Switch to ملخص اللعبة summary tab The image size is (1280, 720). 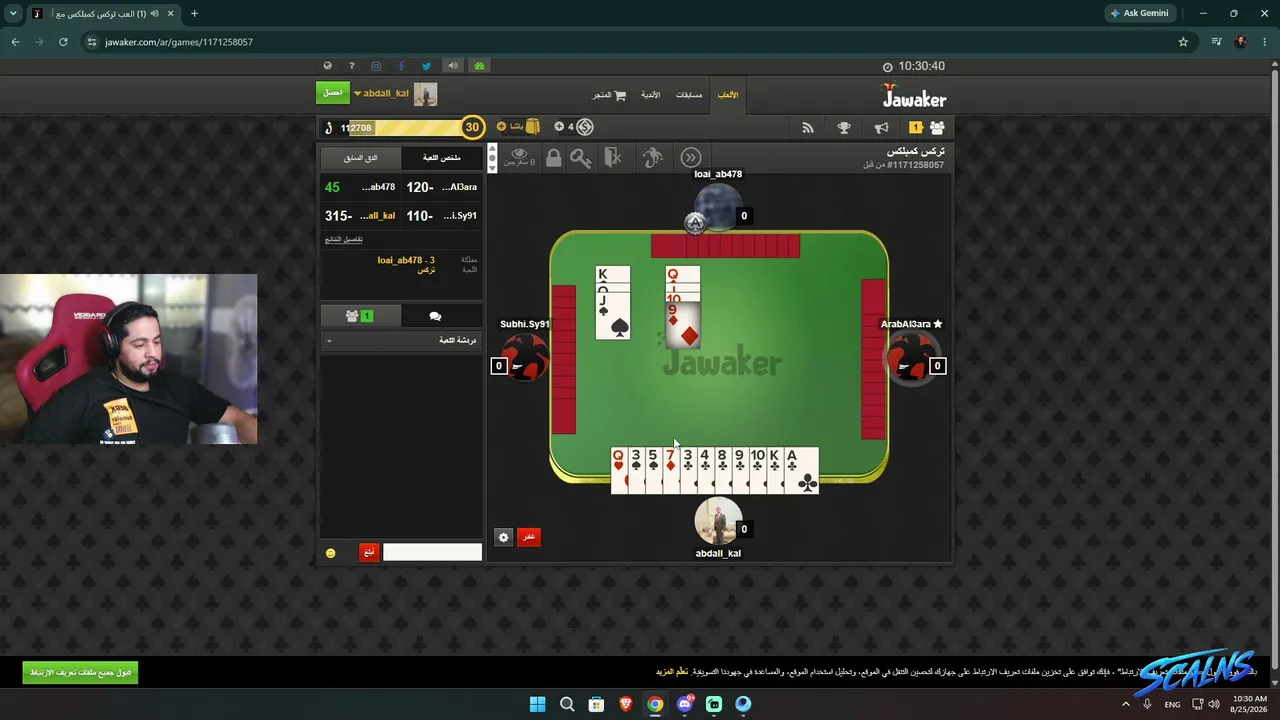442,158
